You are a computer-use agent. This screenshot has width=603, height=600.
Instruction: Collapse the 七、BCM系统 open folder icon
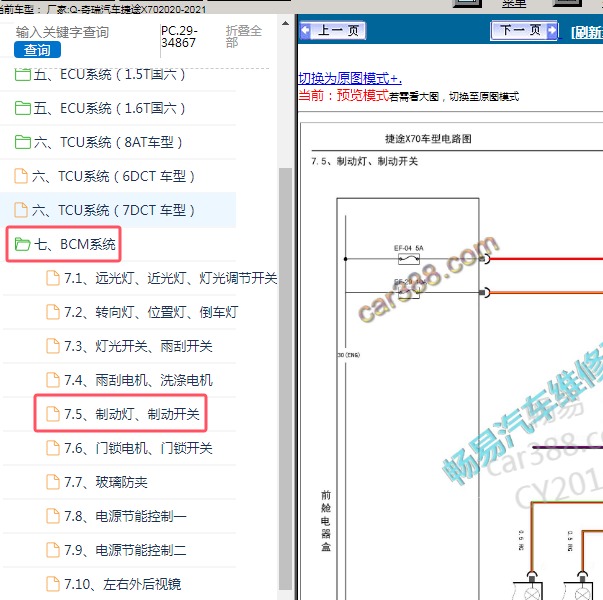[22, 244]
